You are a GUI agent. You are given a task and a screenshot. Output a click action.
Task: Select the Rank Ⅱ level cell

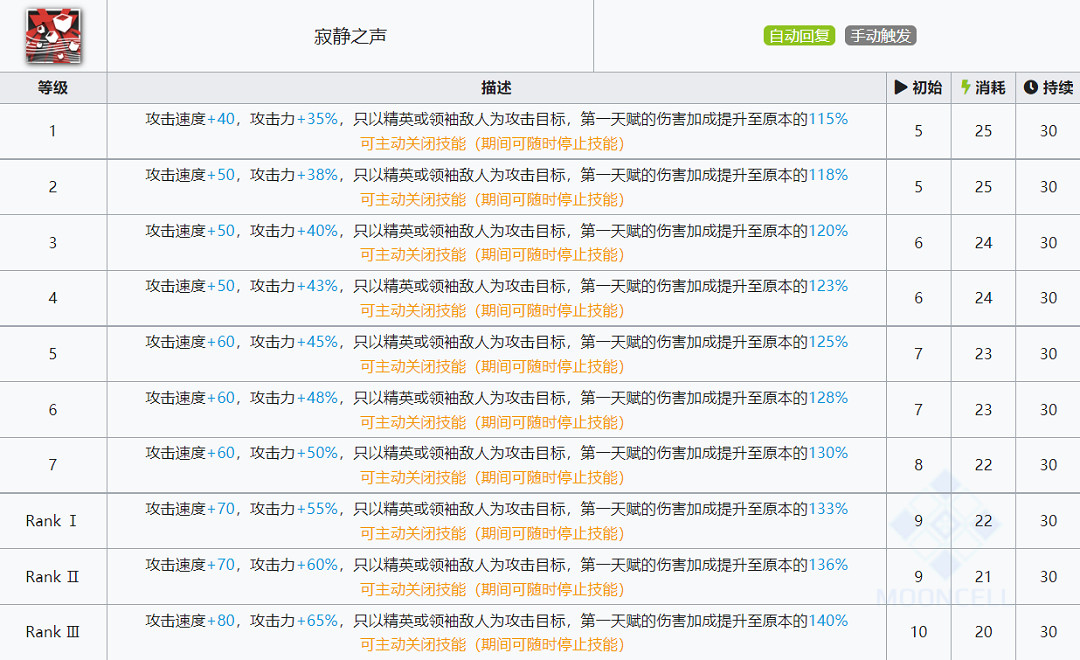(52, 576)
